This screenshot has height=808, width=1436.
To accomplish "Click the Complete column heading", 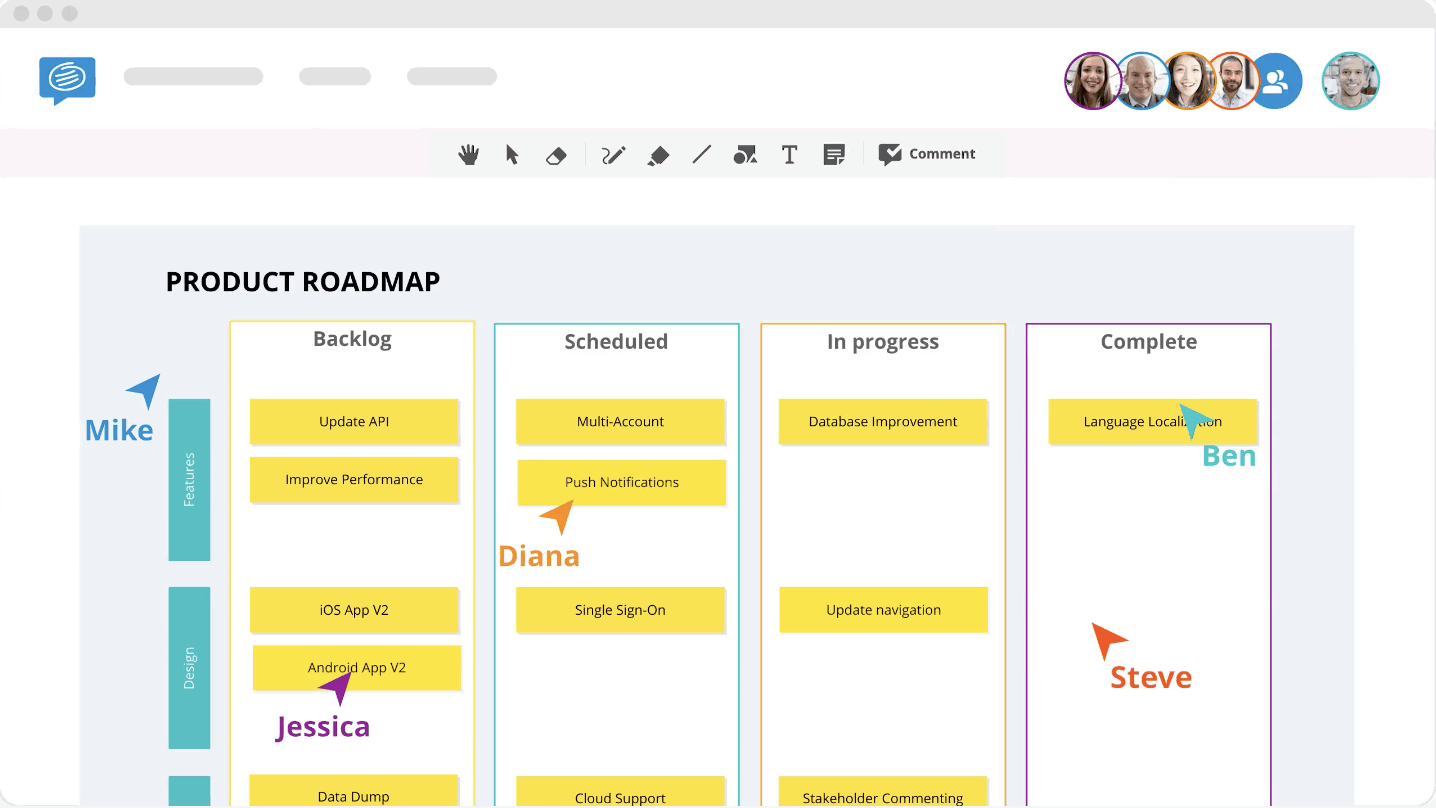I will coord(1149,342).
